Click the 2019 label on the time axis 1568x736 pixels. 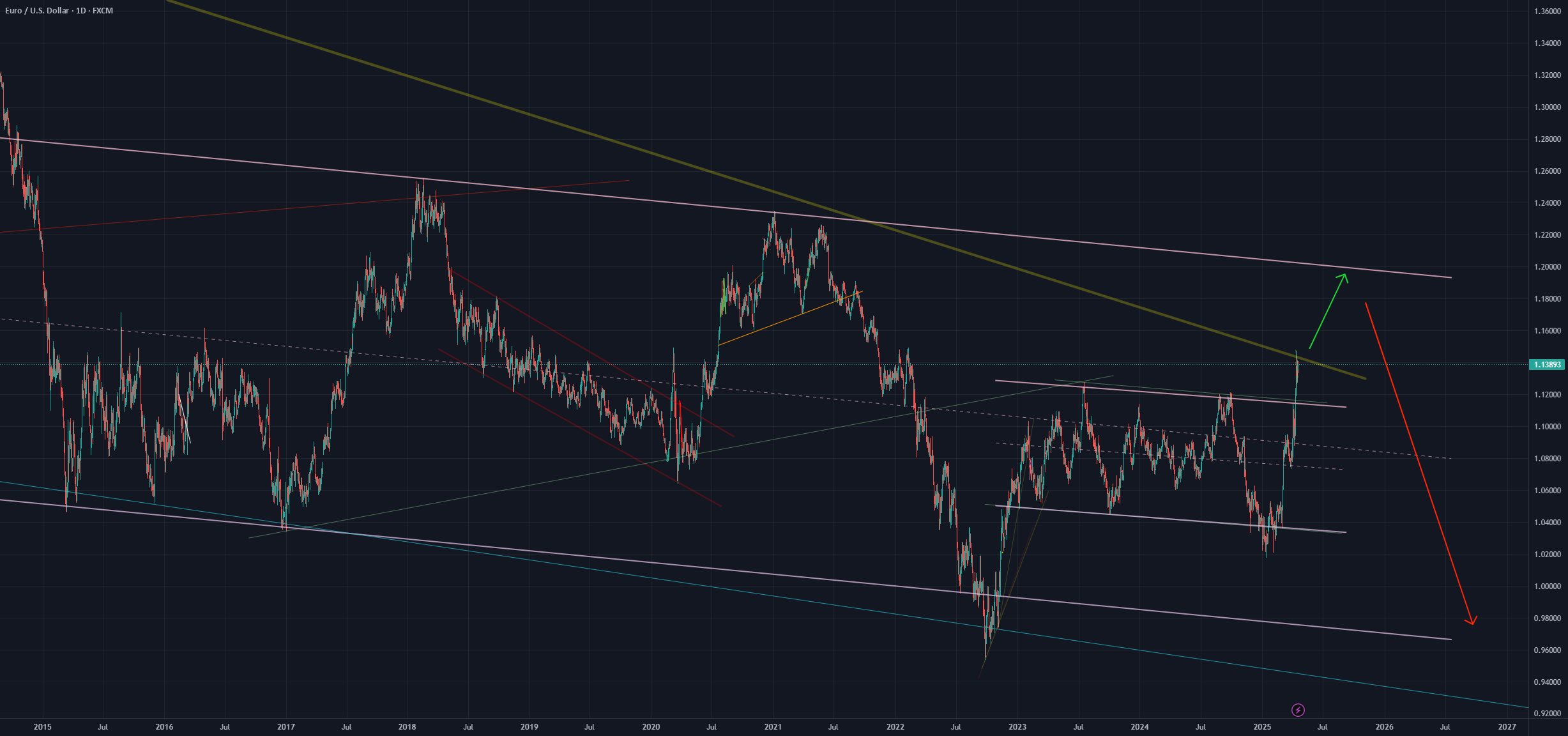click(x=529, y=727)
